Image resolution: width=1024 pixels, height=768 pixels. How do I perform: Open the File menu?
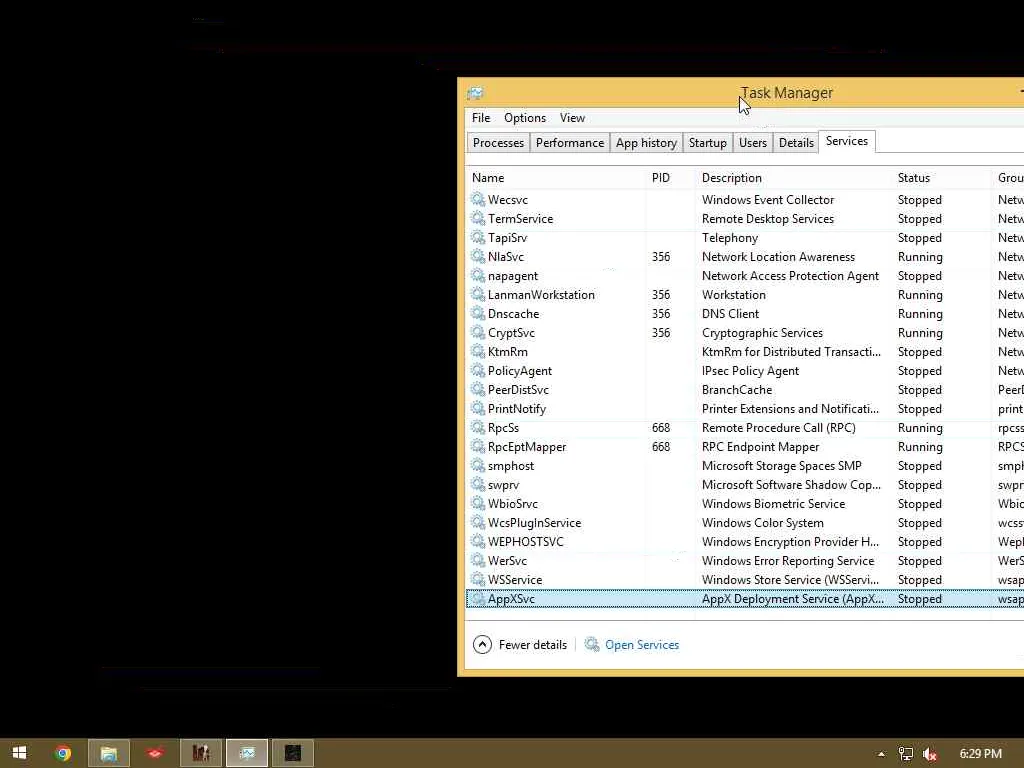tap(481, 118)
